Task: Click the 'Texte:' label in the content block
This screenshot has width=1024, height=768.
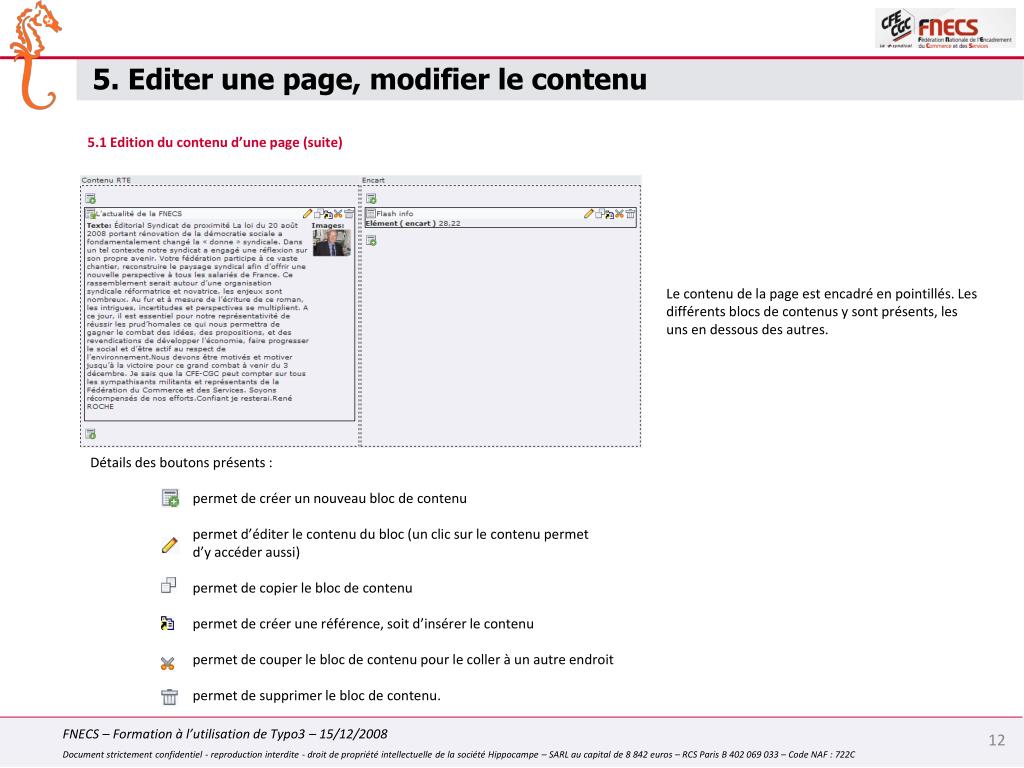Action: click(x=99, y=225)
